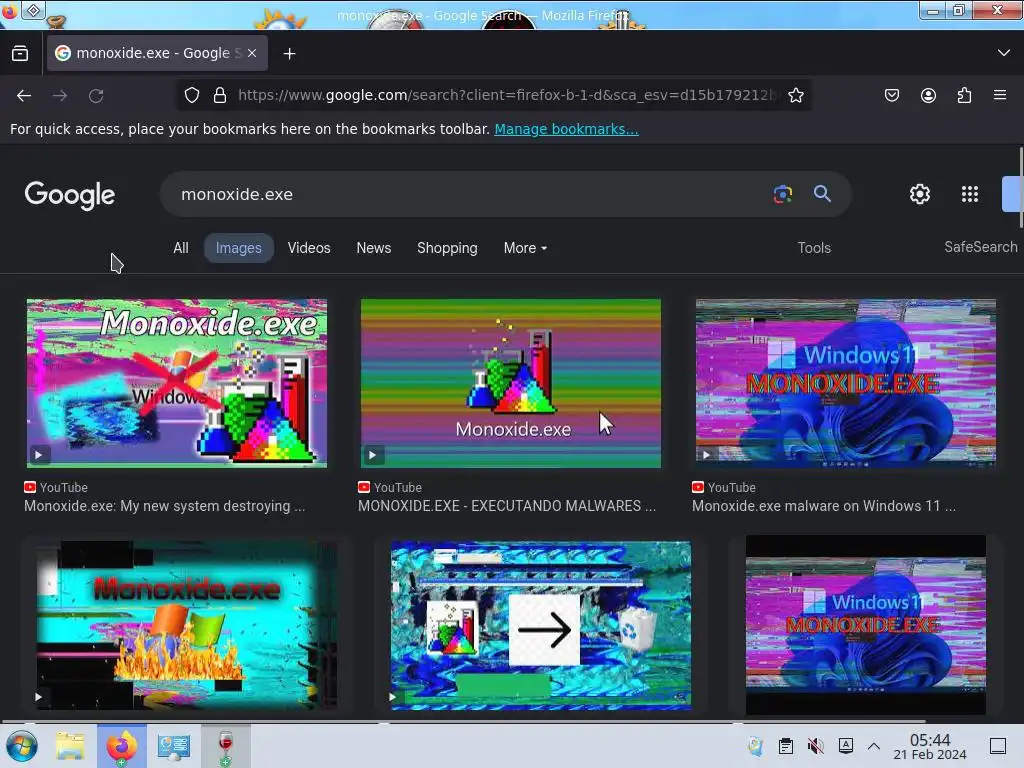Open the Tools filter options
The width and height of the screenshot is (1024, 768).
click(814, 248)
